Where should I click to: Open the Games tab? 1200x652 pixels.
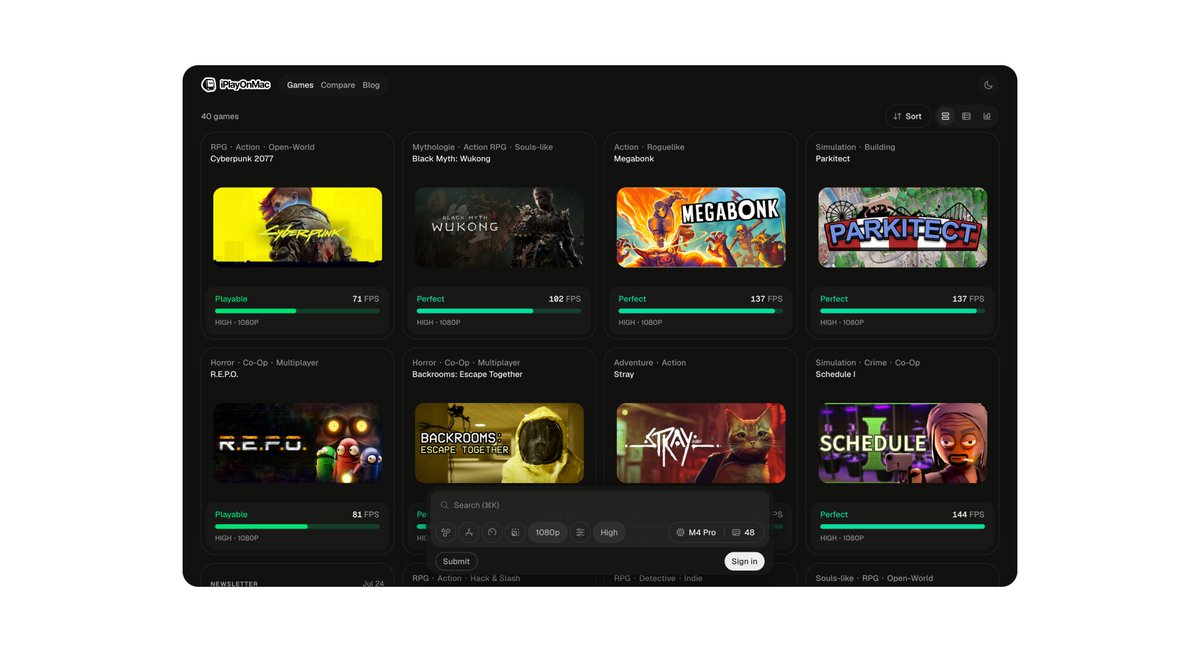coord(300,85)
